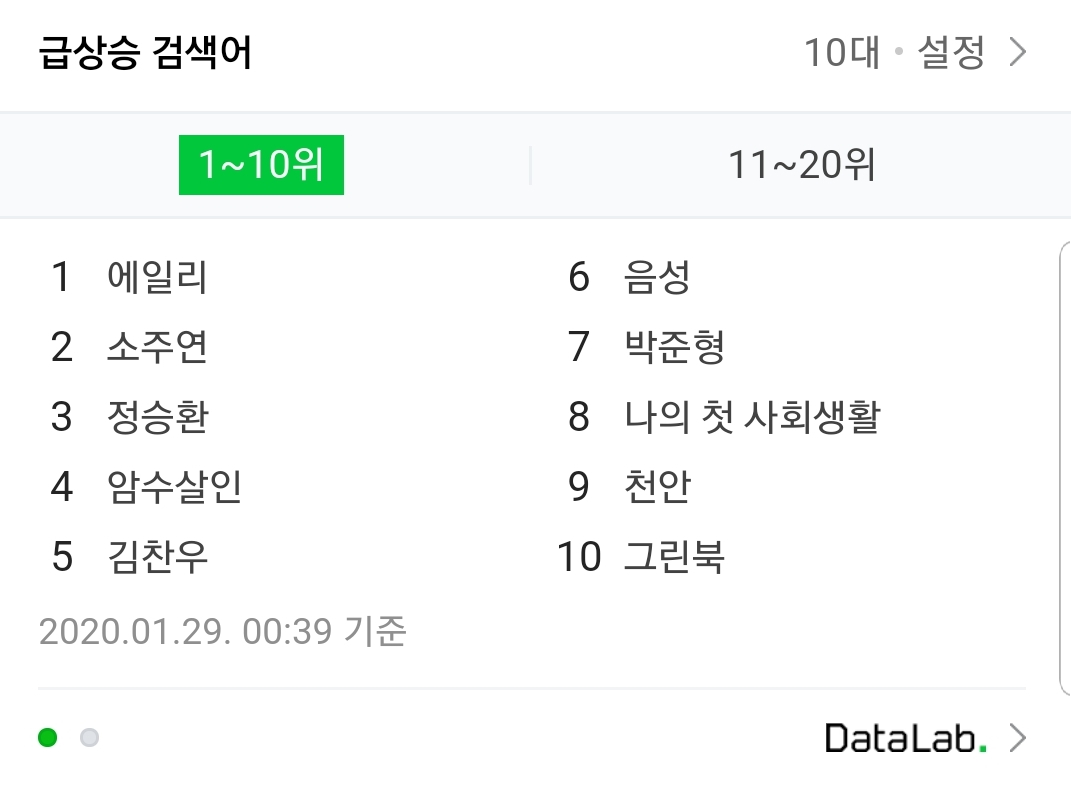
Task: Open the 10대 · 설정 age settings
Action: coord(894,53)
